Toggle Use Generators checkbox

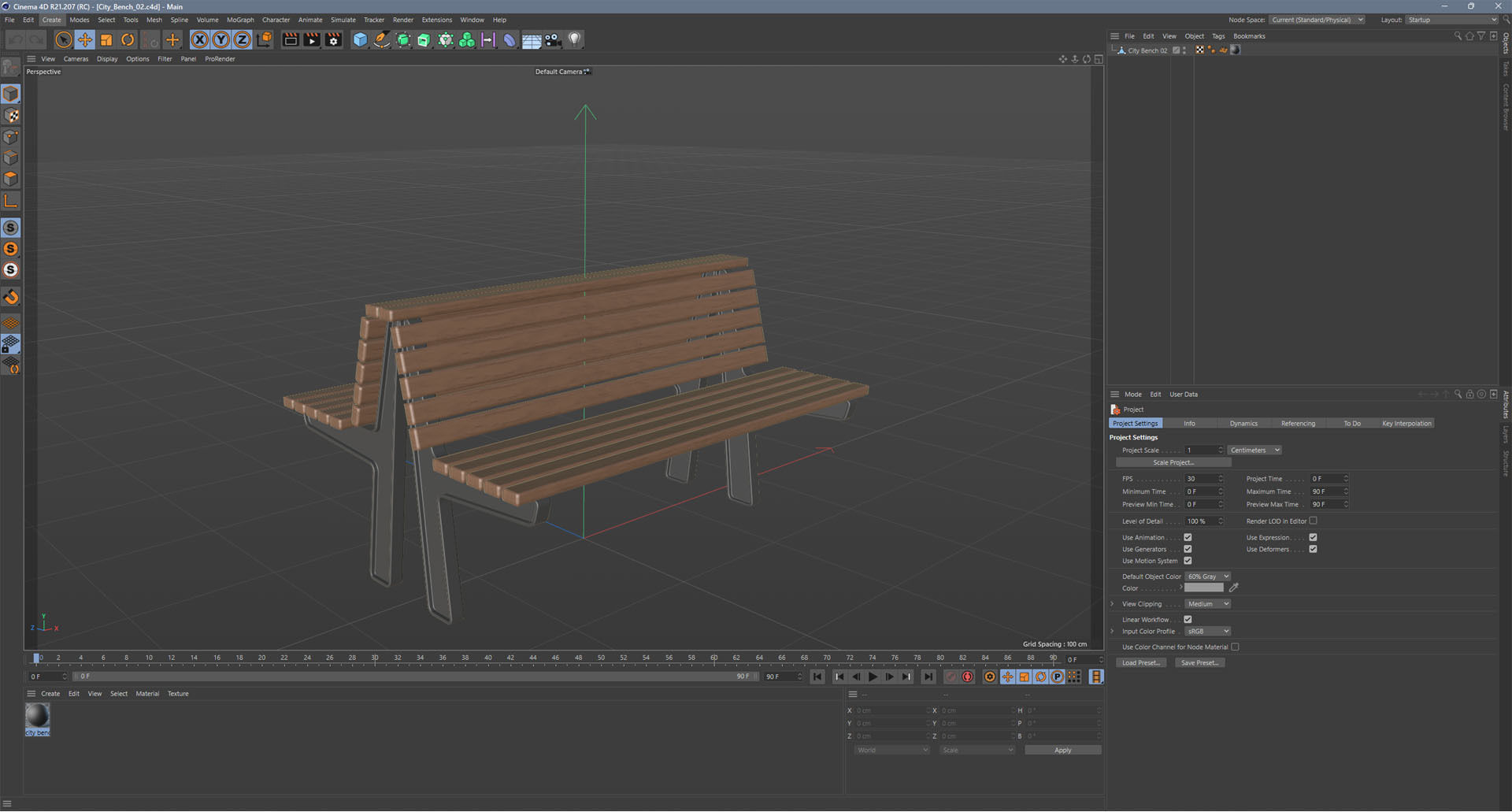click(1188, 550)
